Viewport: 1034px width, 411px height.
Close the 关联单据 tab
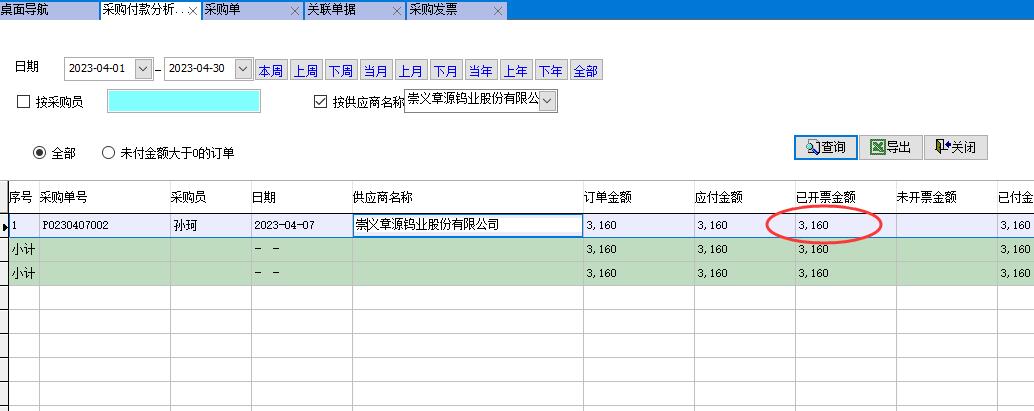click(397, 11)
